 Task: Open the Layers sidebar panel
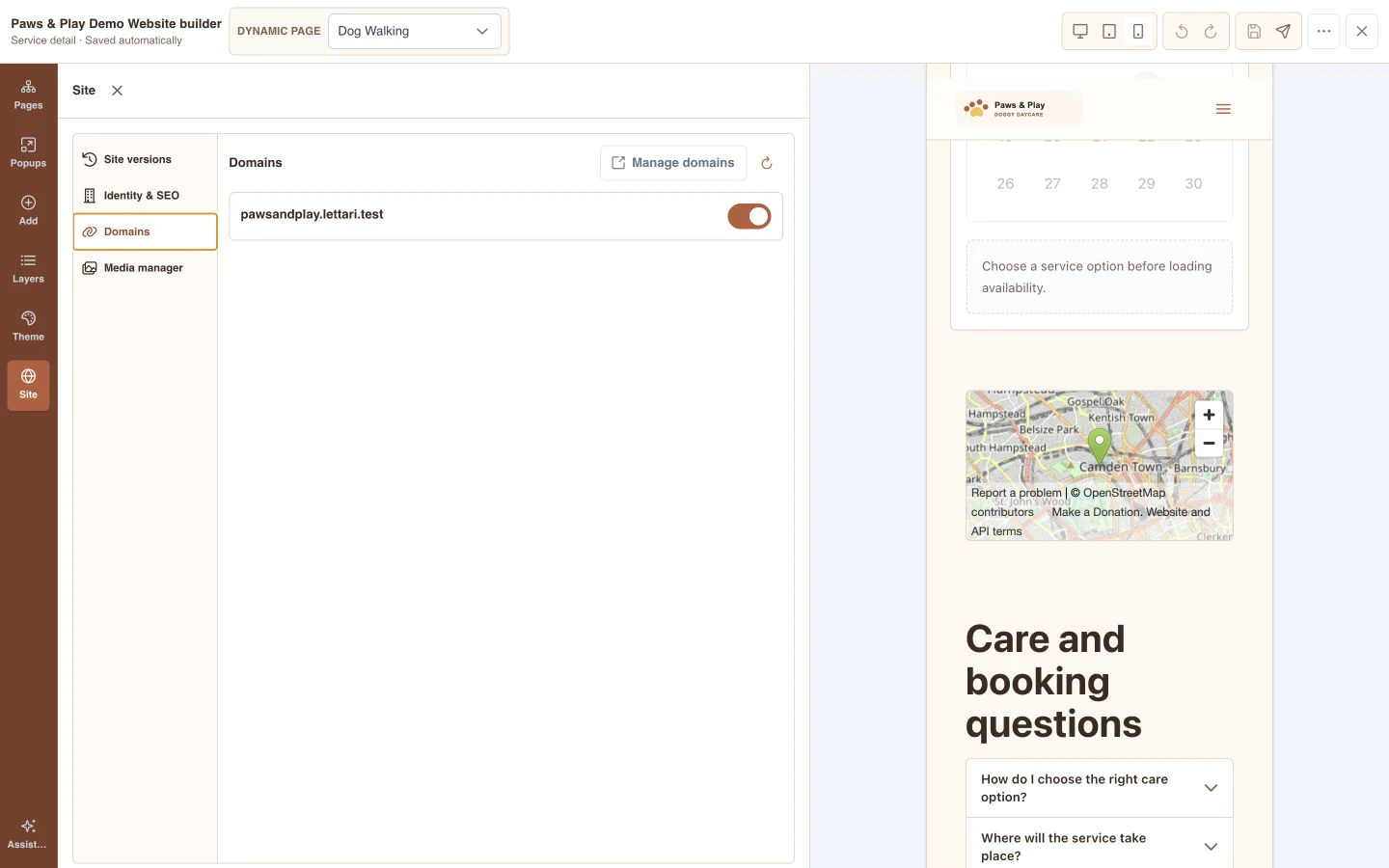coord(28,268)
